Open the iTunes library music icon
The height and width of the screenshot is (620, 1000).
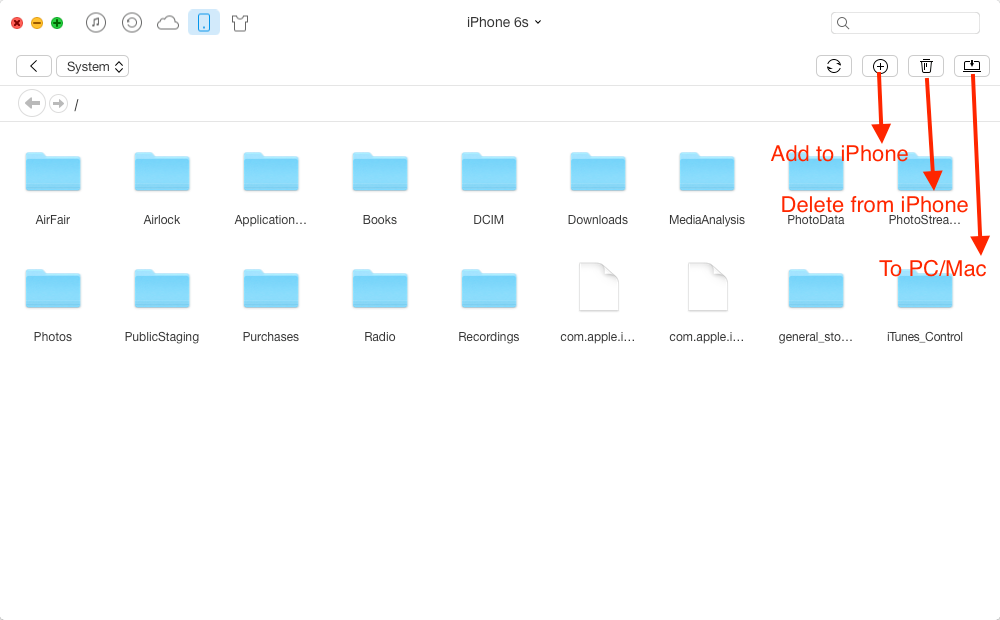click(96, 23)
